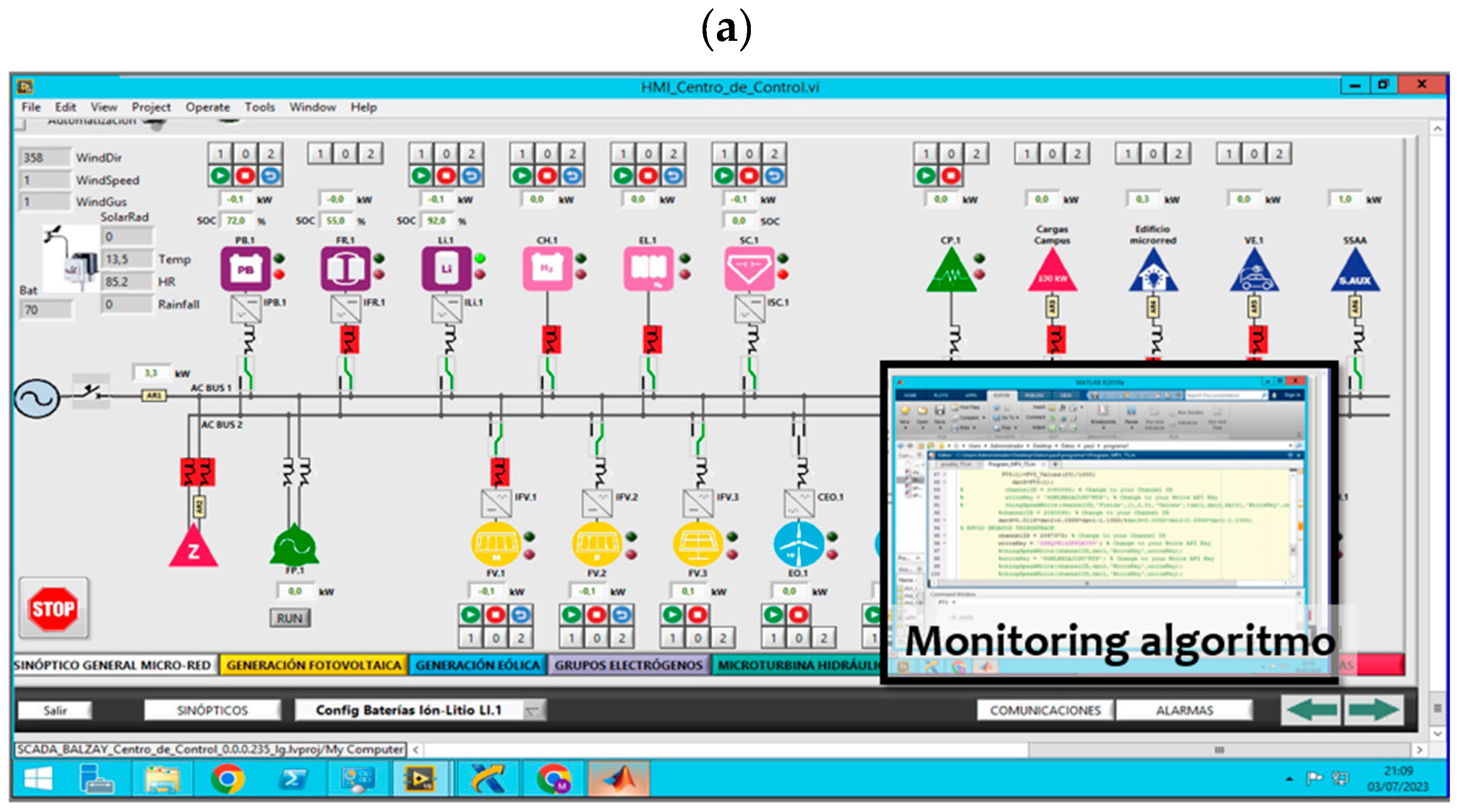Open the Config Baterías Ión-Litio dropdown
This screenshot has width=1465, height=812.
533,711
